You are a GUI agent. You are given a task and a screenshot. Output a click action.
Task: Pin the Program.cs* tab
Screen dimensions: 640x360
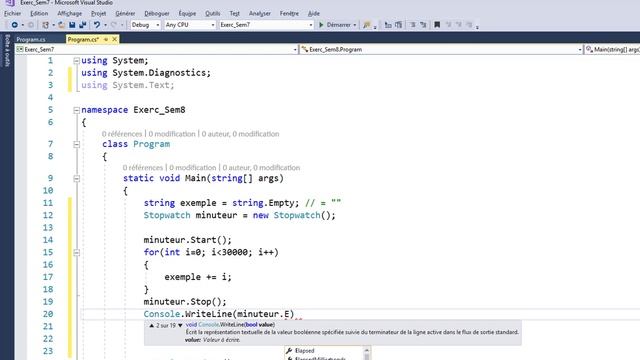coord(106,39)
